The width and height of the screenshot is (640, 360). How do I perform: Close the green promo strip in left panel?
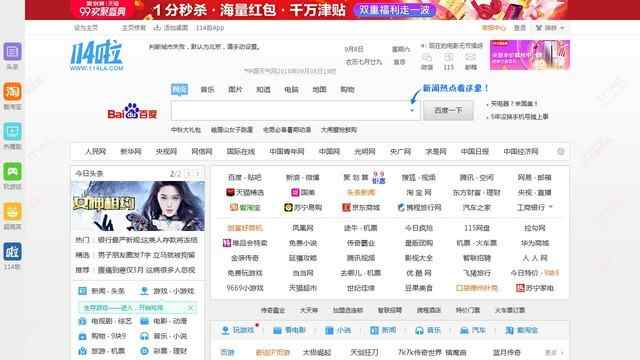(191, 307)
